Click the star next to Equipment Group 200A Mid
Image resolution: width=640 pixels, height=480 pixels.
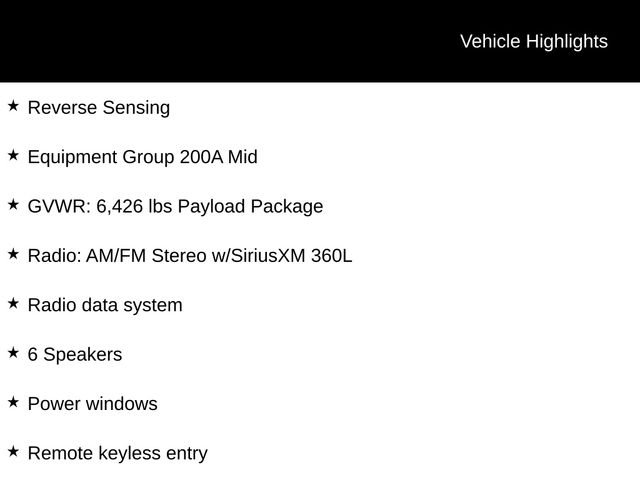click(13, 155)
